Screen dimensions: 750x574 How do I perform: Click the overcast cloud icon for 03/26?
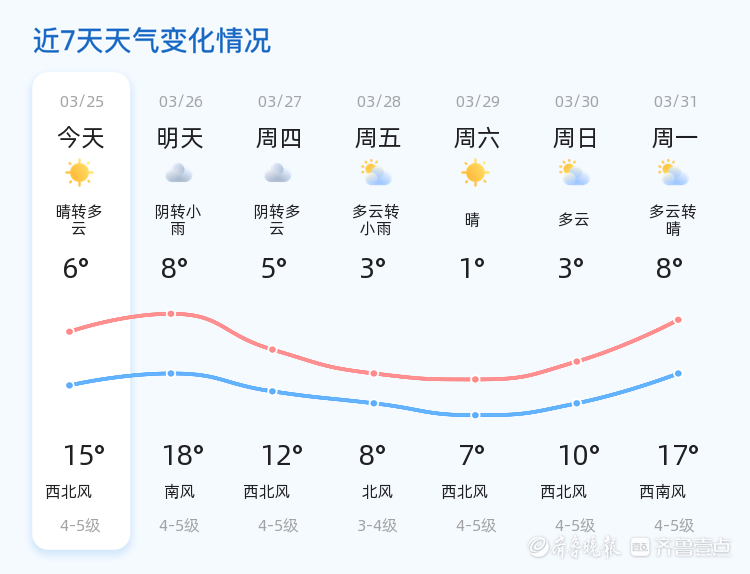[179, 173]
